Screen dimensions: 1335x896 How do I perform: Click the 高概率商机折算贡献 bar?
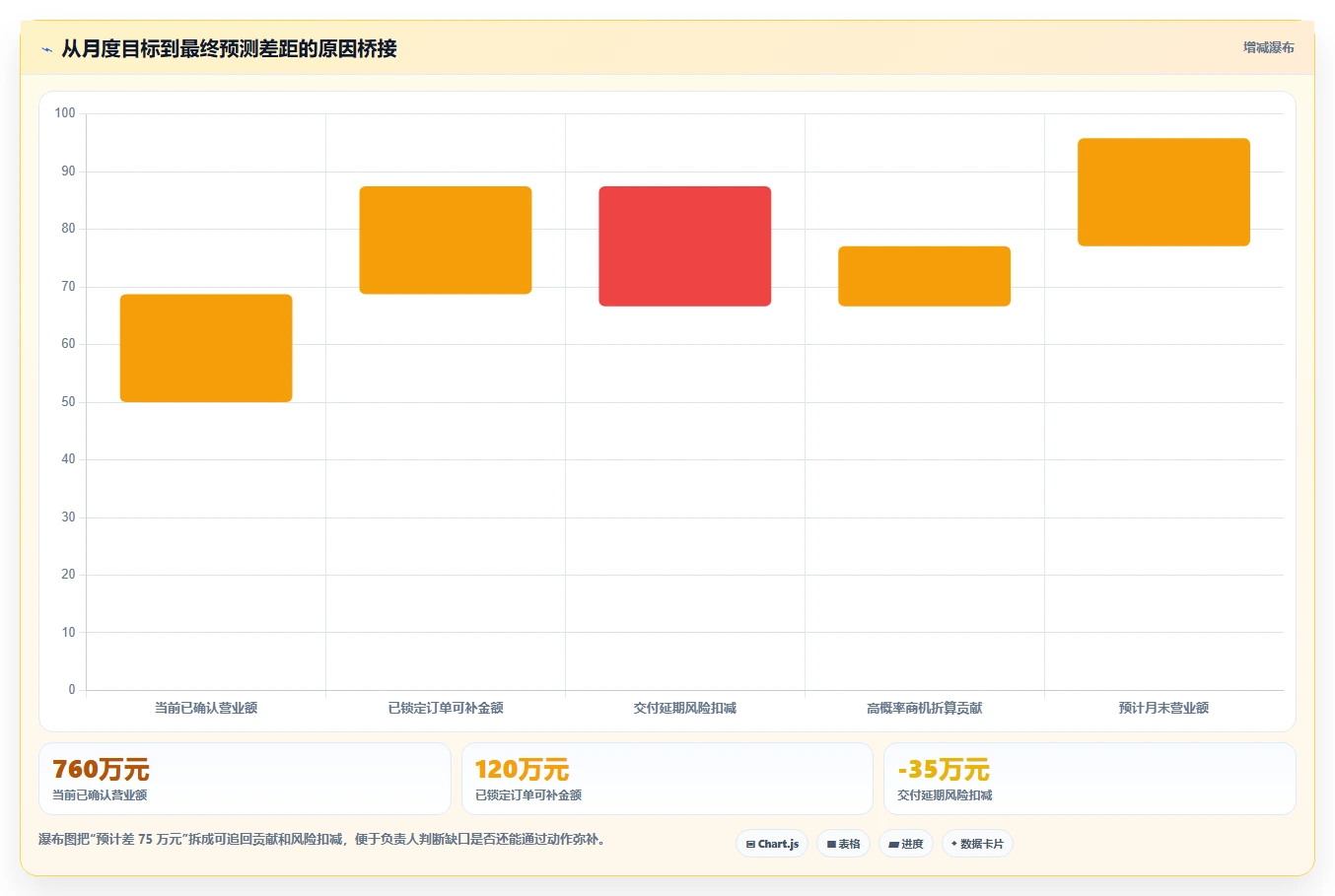tap(925, 276)
